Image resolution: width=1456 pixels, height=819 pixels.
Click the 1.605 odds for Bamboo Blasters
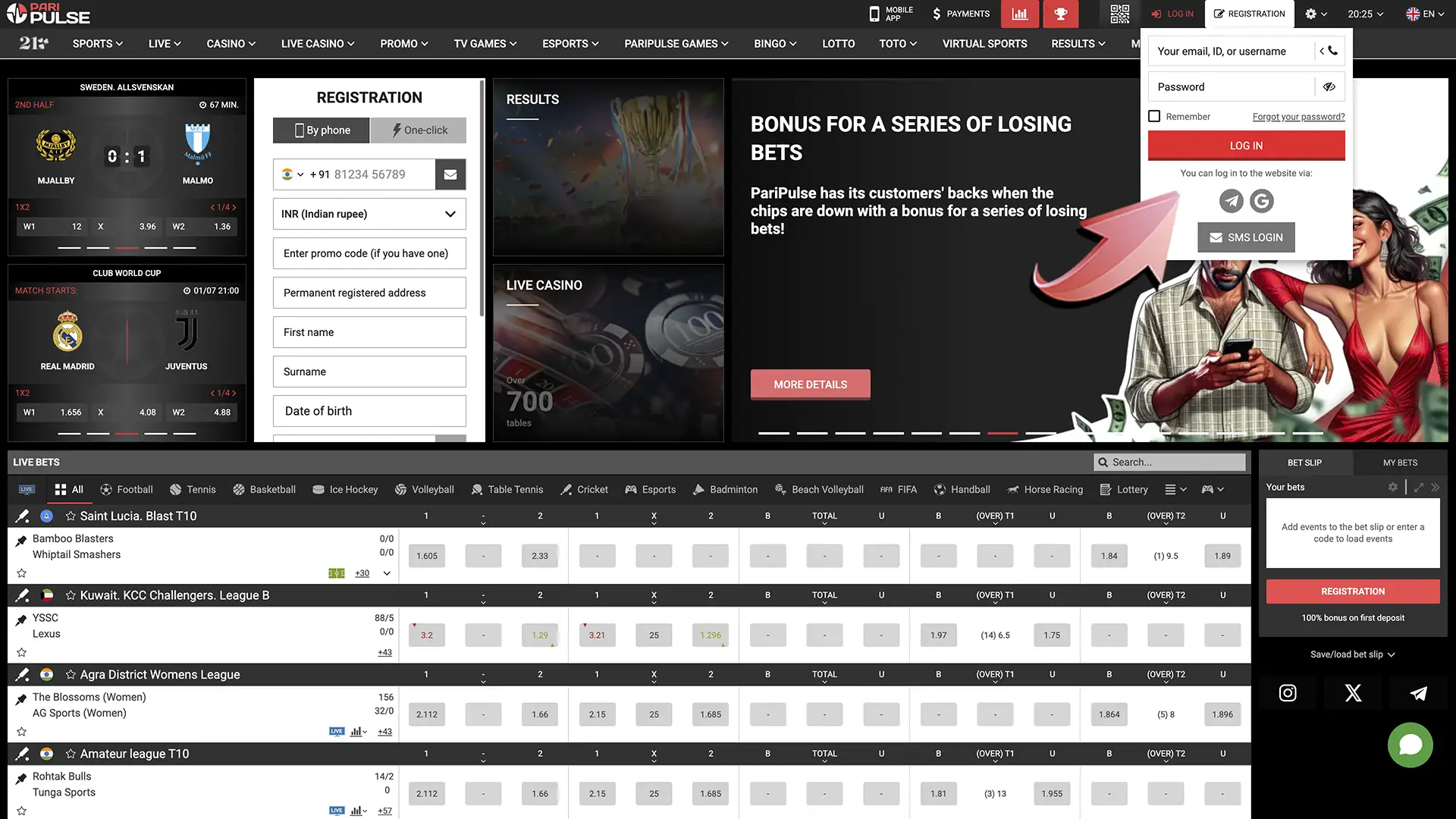[x=427, y=556]
